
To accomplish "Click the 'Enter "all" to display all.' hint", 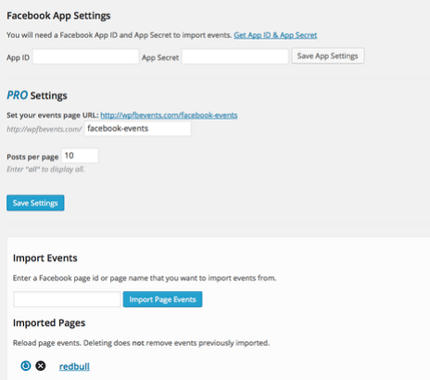I will coord(46,169).
